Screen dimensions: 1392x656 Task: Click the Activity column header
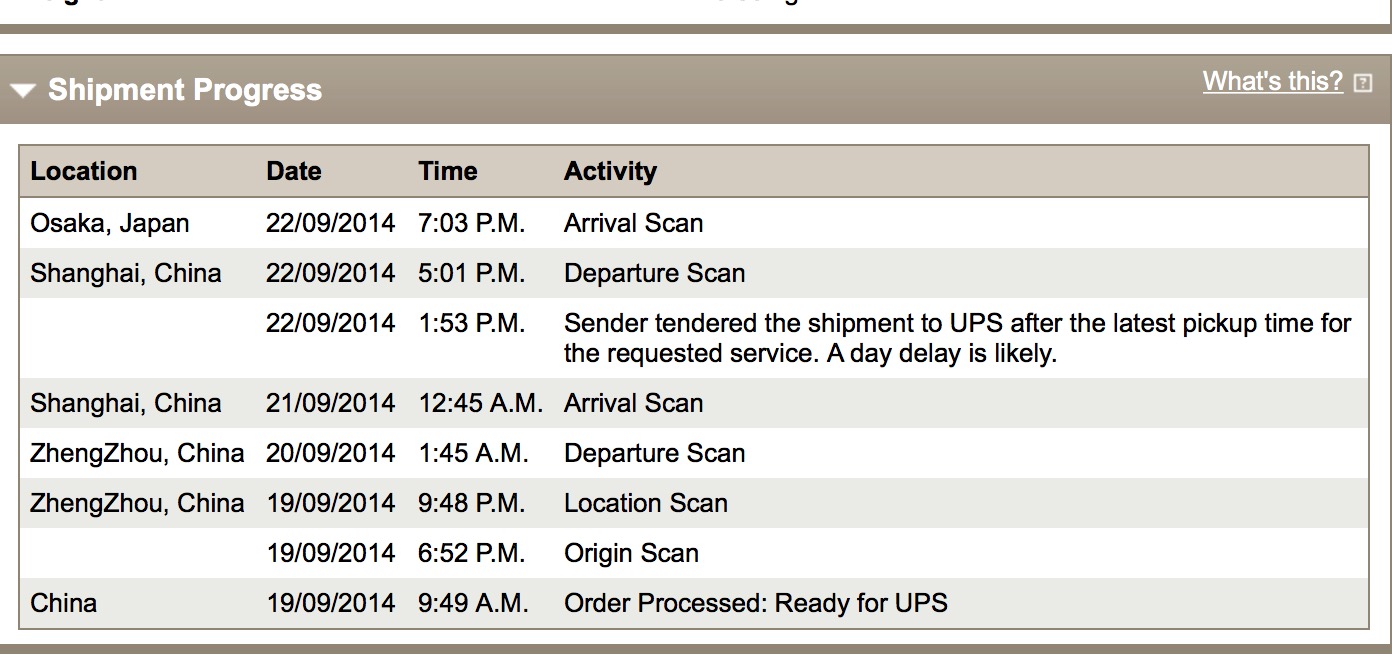pyautogui.click(x=610, y=171)
